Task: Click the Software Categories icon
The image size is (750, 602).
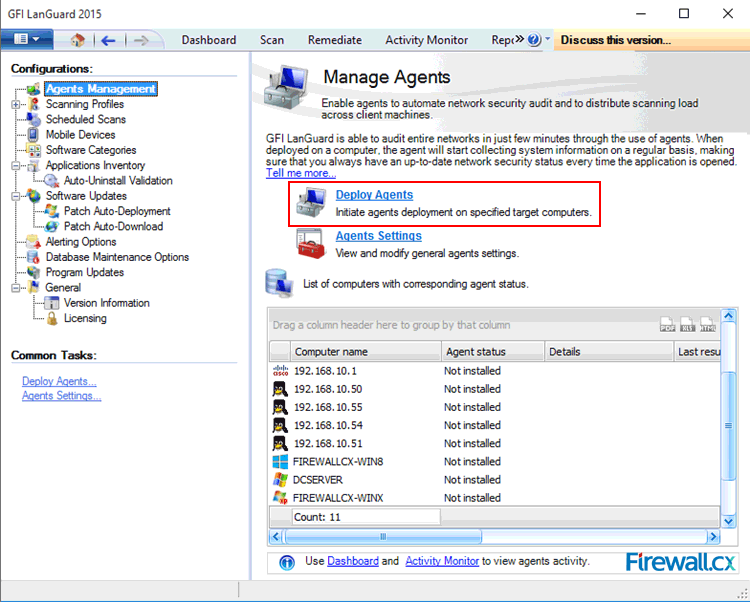Action: [33, 150]
